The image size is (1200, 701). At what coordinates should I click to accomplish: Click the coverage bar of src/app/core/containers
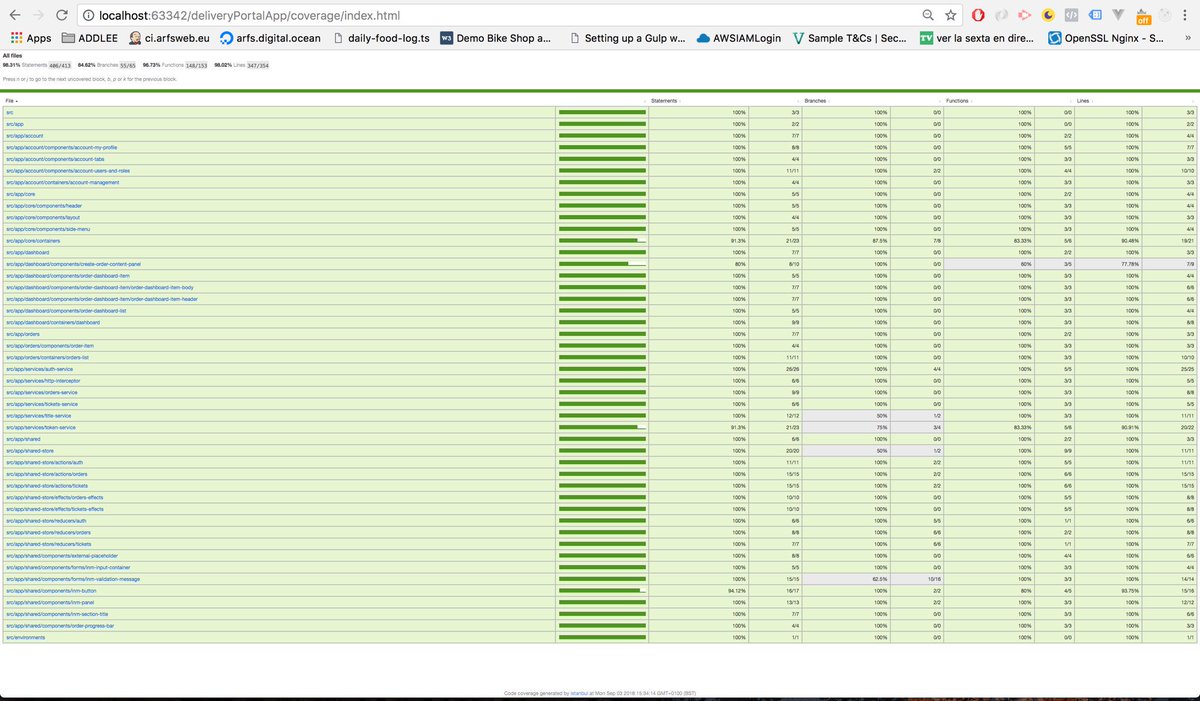[x=602, y=240]
